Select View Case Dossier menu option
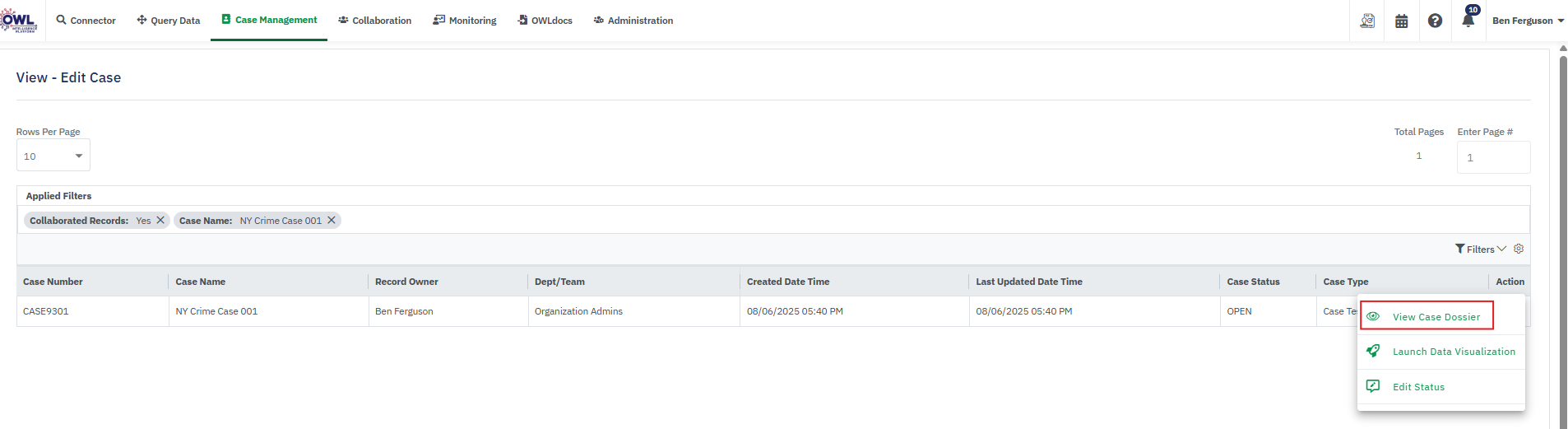Image resolution: width=1568 pixels, height=429 pixels. [1436, 317]
